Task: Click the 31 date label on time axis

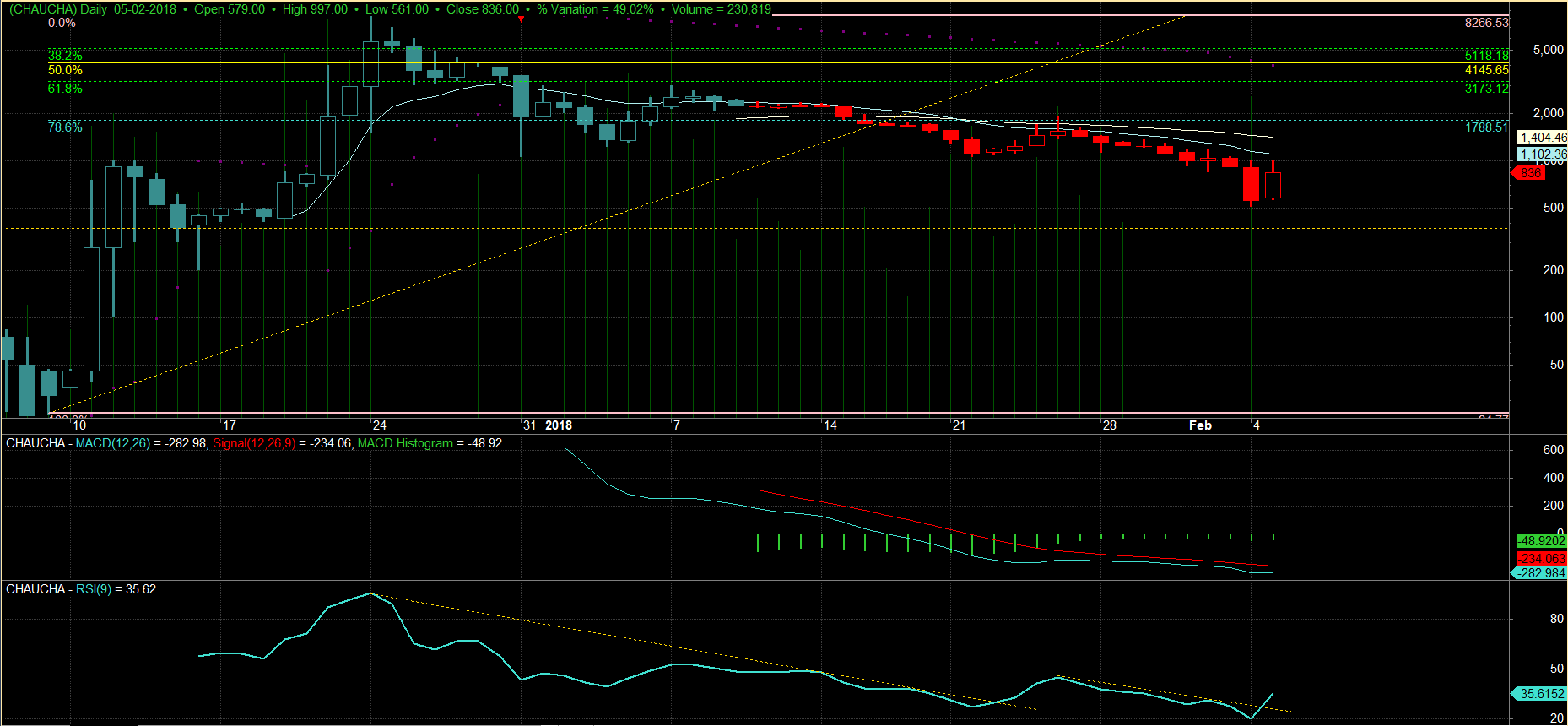Action: pyautogui.click(x=529, y=425)
